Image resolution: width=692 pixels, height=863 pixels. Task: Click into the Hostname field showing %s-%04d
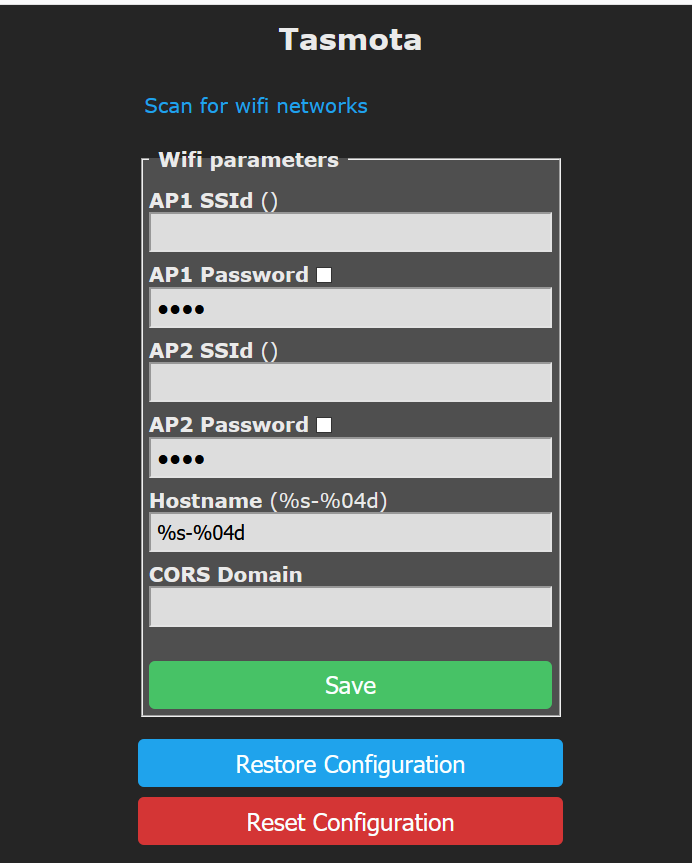pyautogui.click(x=350, y=533)
